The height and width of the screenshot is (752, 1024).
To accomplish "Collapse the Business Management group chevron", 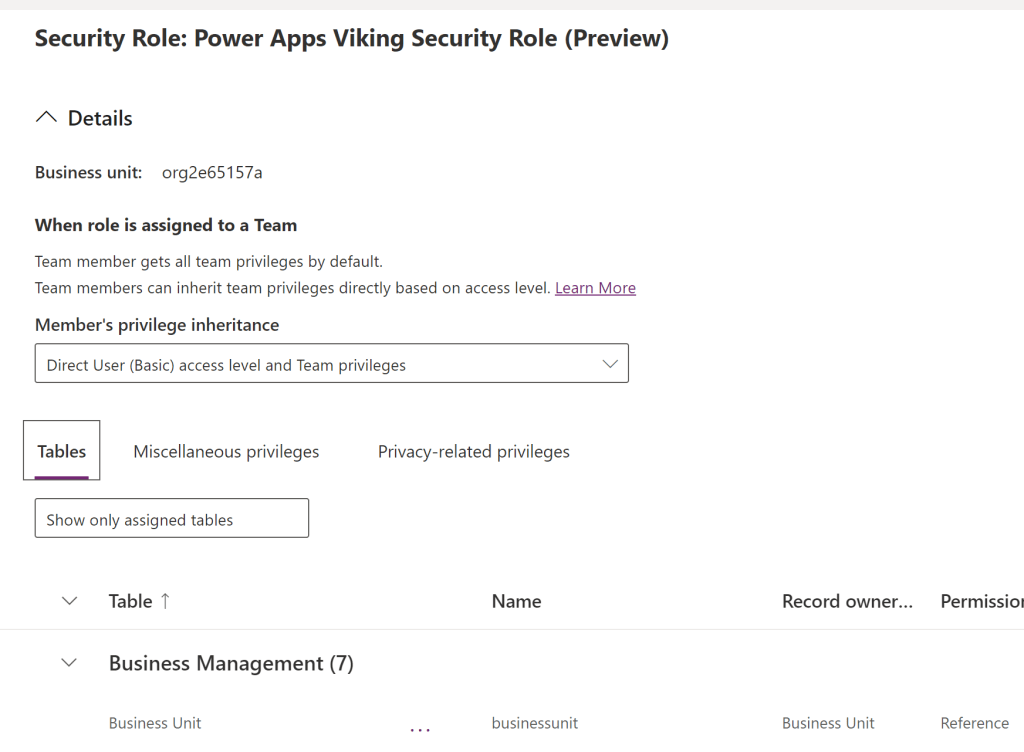I will tap(69, 663).
